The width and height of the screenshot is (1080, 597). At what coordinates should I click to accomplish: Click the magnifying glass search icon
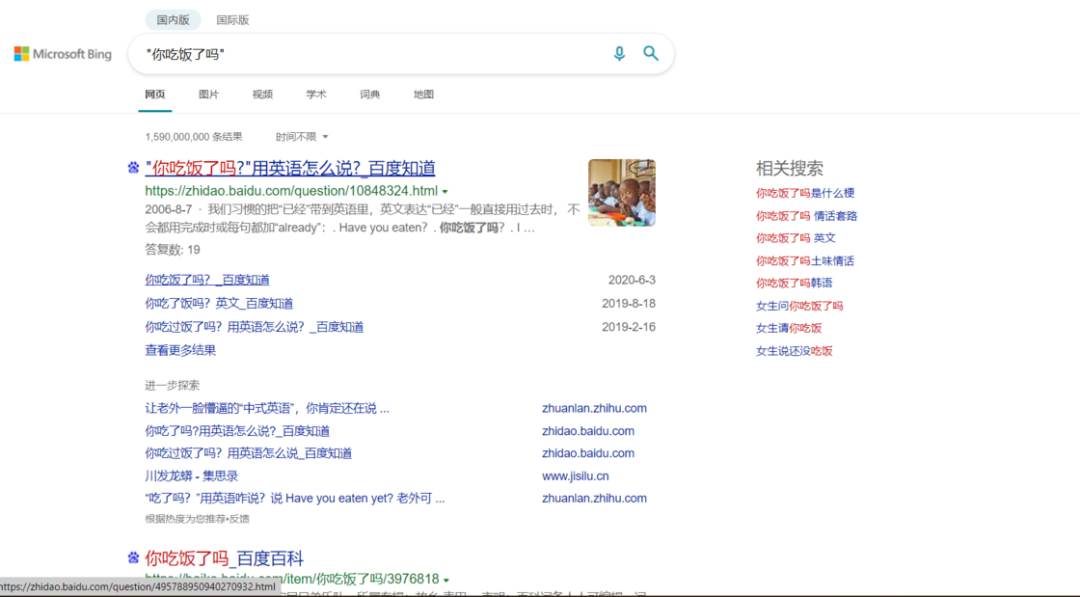pyautogui.click(x=650, y=54)
